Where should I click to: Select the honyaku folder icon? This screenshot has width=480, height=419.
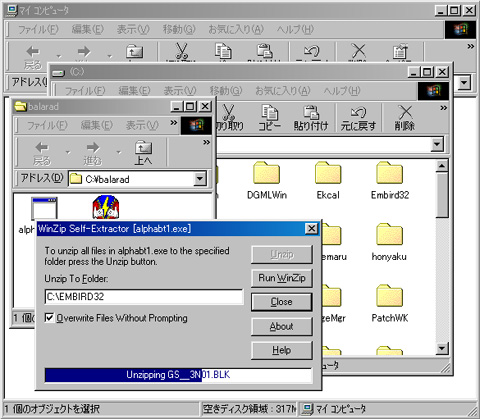(390, 235)
